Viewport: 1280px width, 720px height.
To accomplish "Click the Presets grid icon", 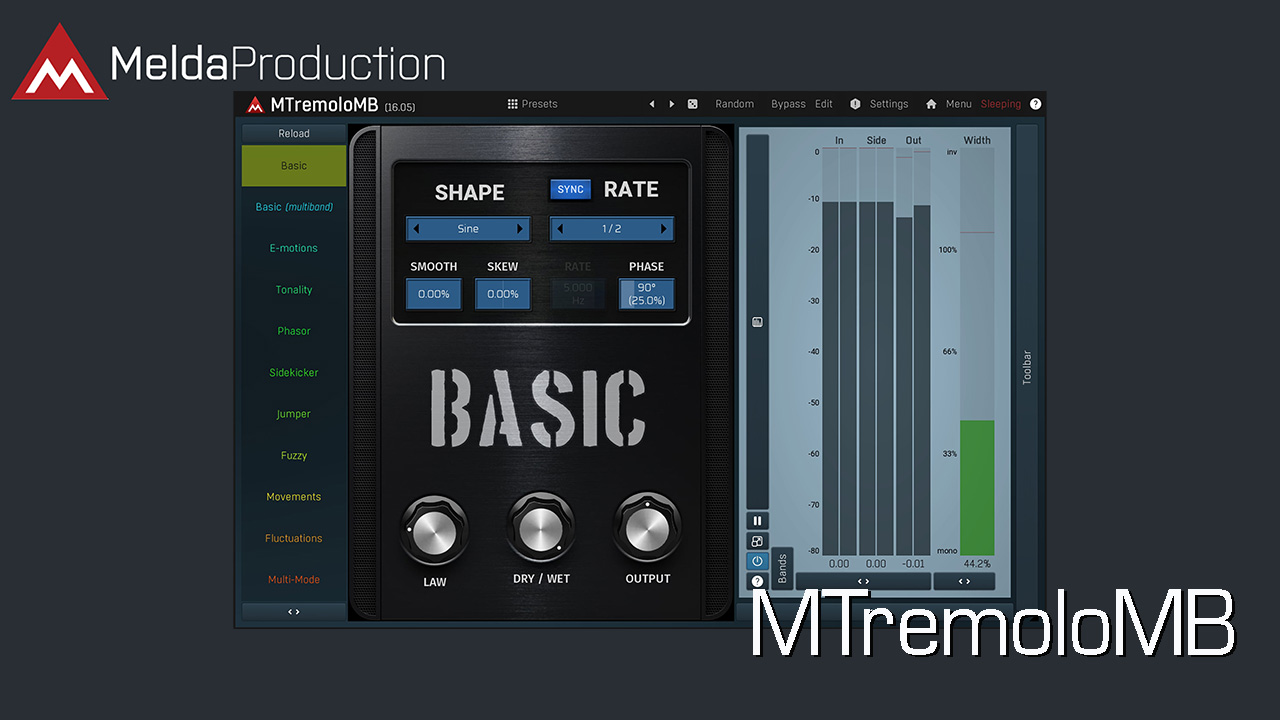I will [513, 104].
